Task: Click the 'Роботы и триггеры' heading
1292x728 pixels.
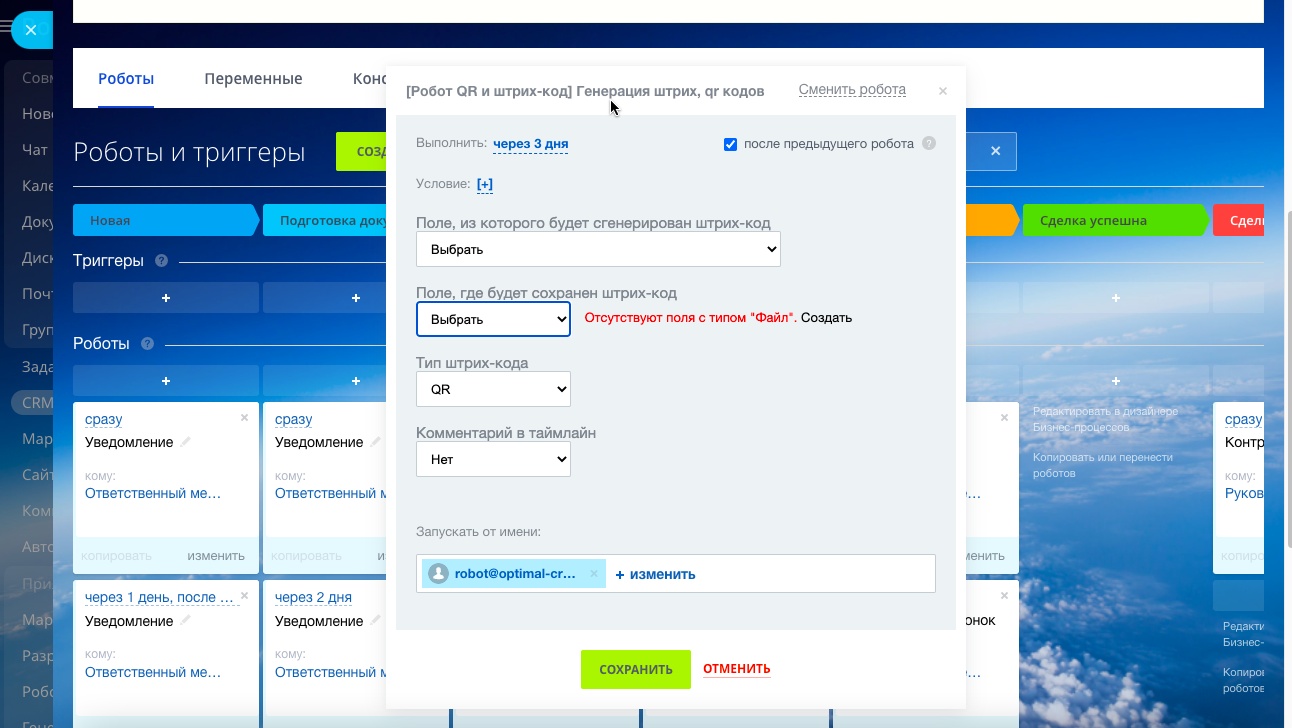Action: point(189,152)
